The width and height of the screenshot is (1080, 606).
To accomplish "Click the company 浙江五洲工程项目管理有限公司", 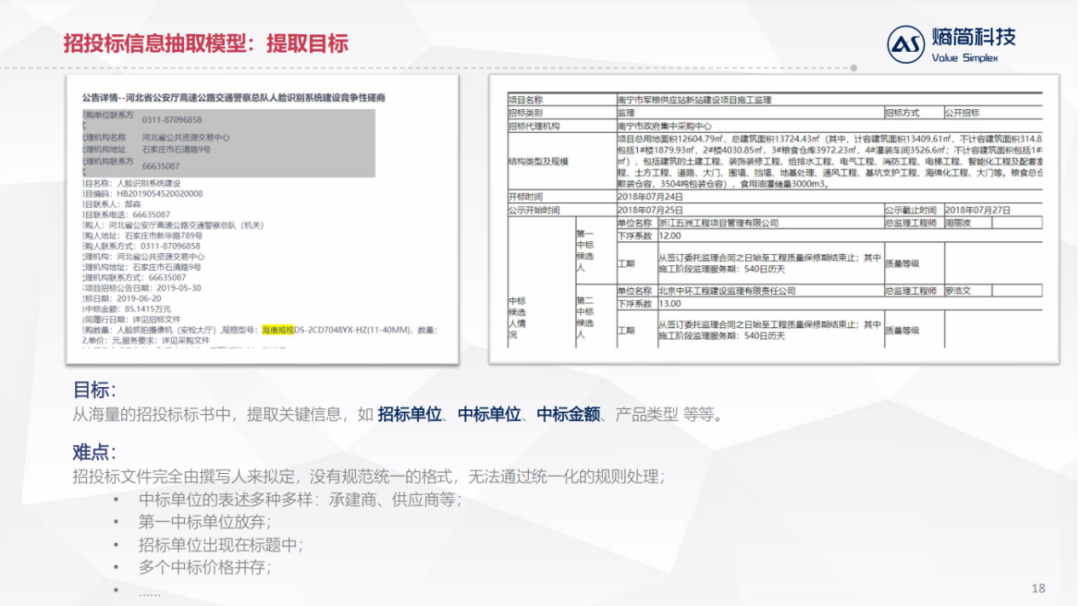I will click(x=718, y=223).
